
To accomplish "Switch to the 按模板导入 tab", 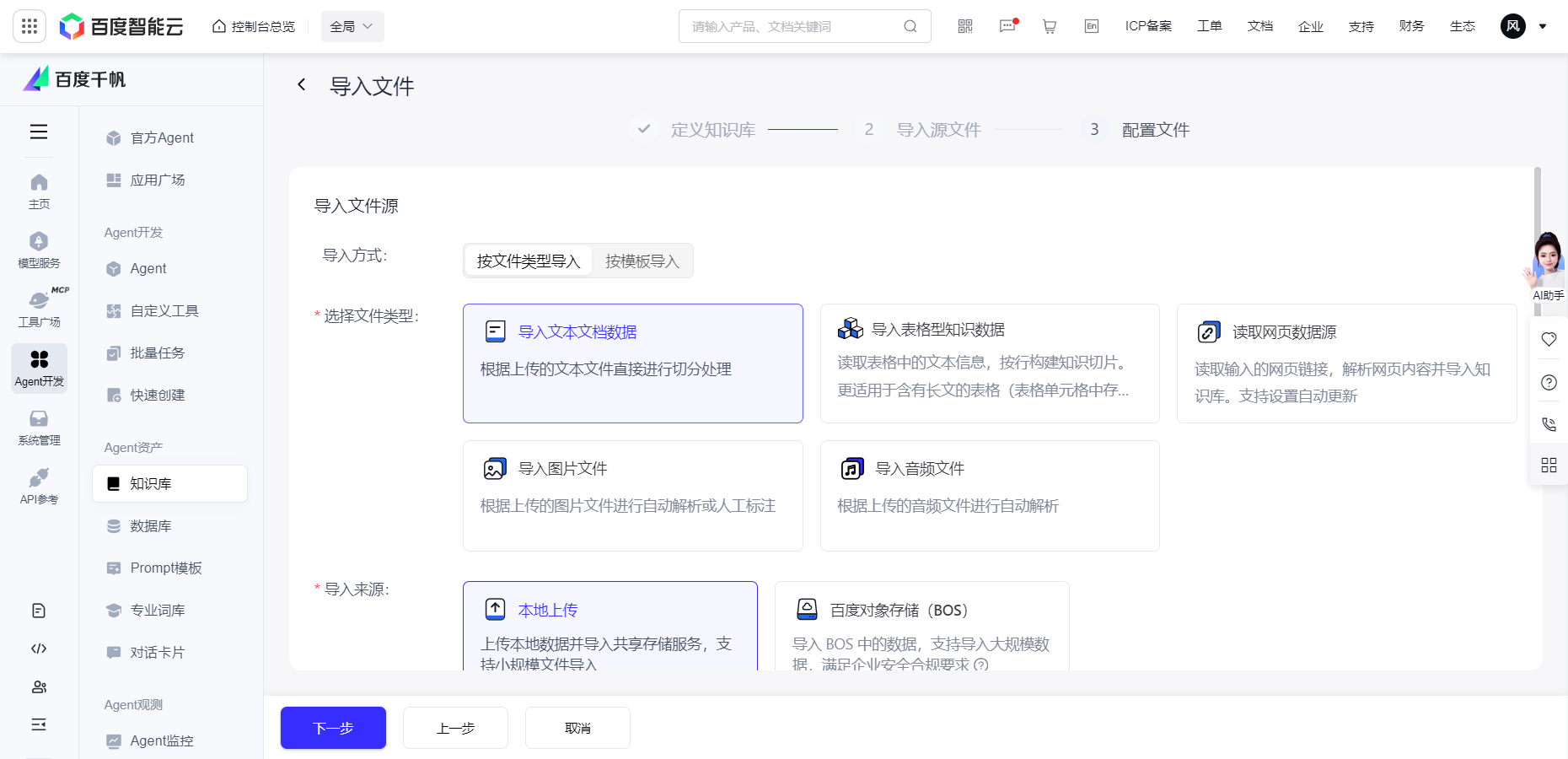I will pos(642,261).
